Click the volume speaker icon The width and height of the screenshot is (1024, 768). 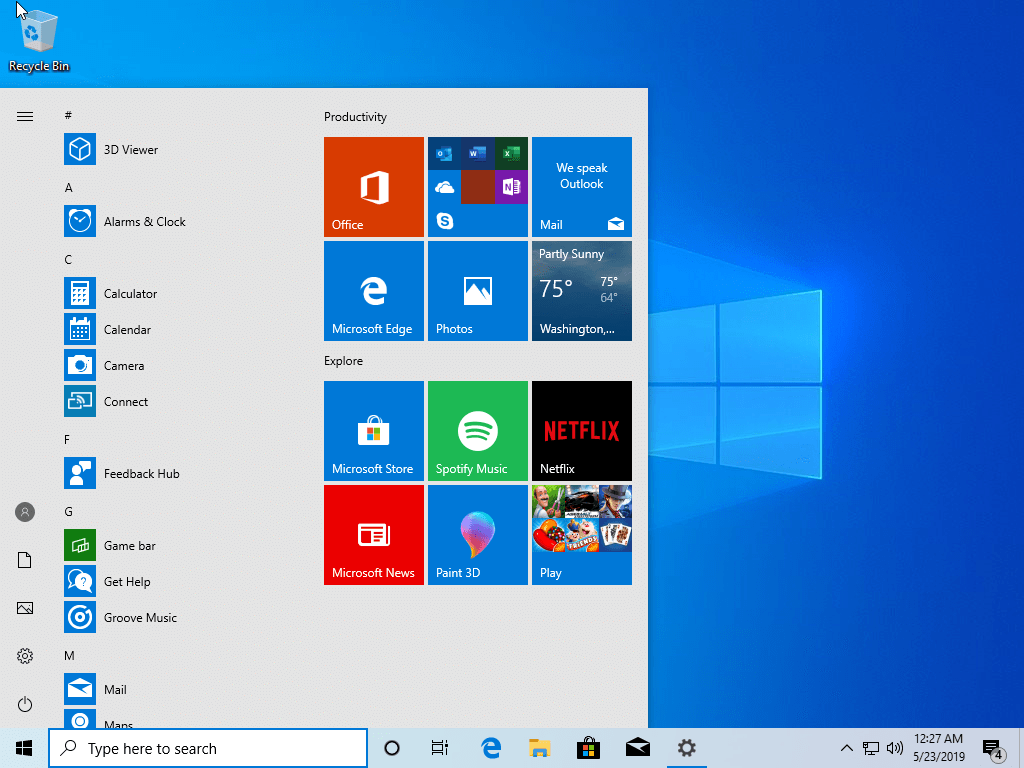(895, 748)
